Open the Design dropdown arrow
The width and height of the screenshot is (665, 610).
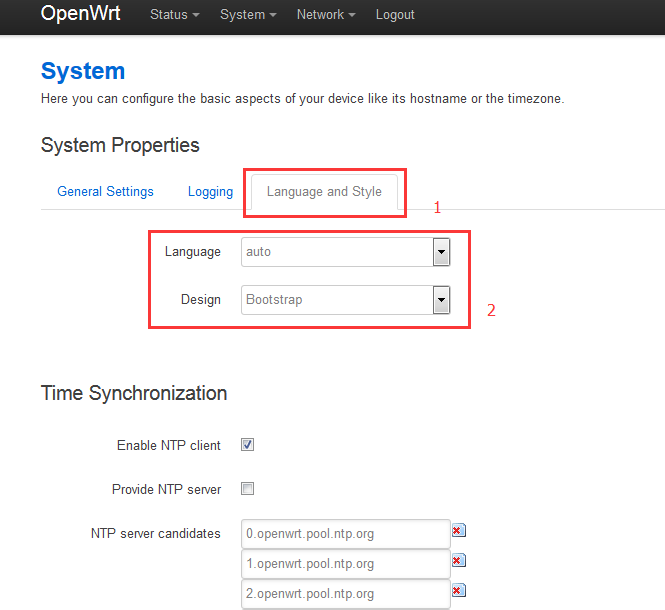(441, 300)
